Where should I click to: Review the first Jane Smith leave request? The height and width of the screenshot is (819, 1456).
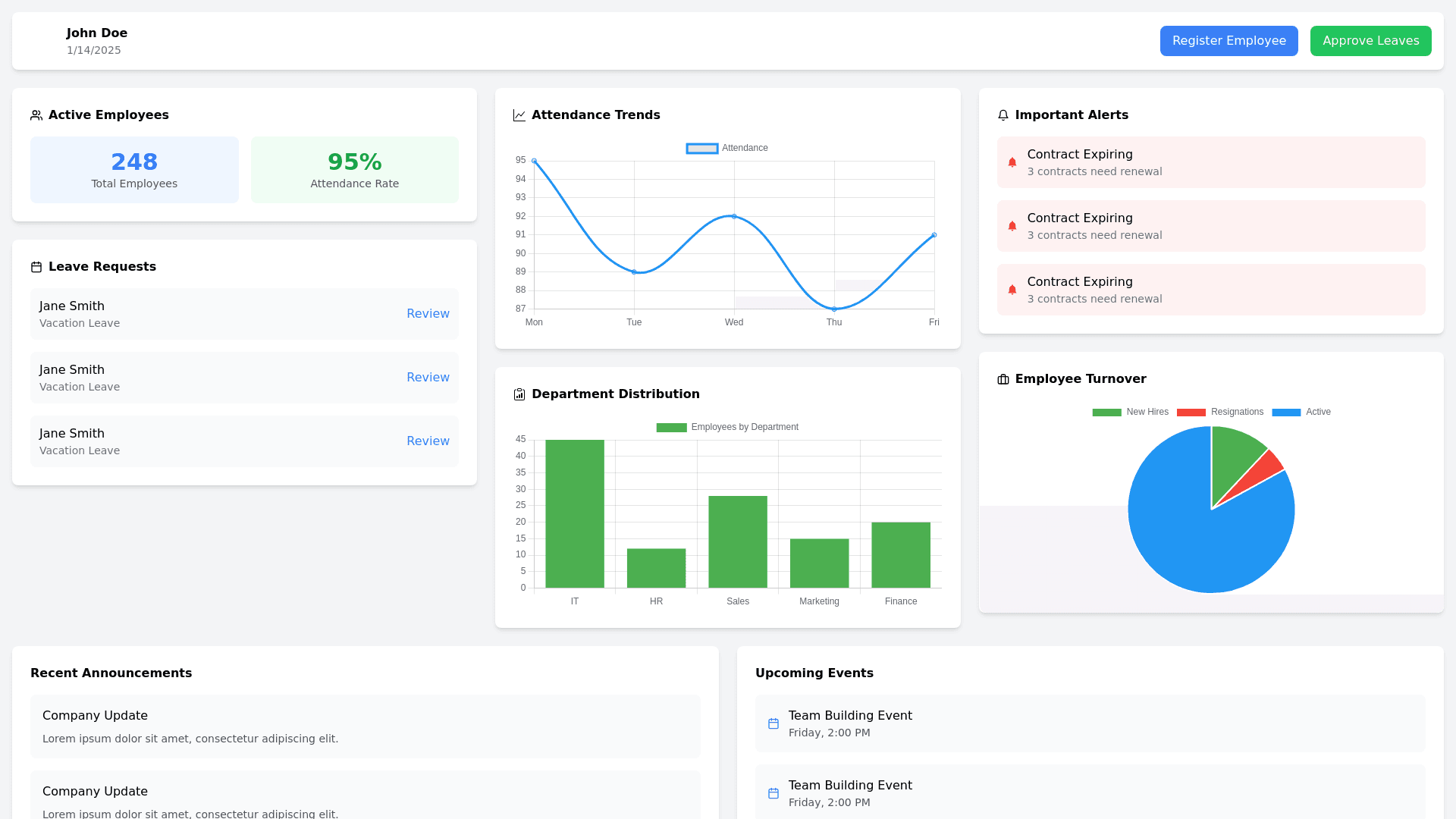coord(428,314)
